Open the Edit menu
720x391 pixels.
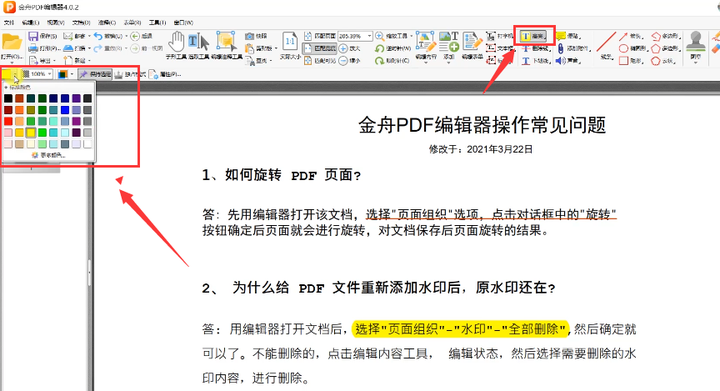[x=31, y=22]
